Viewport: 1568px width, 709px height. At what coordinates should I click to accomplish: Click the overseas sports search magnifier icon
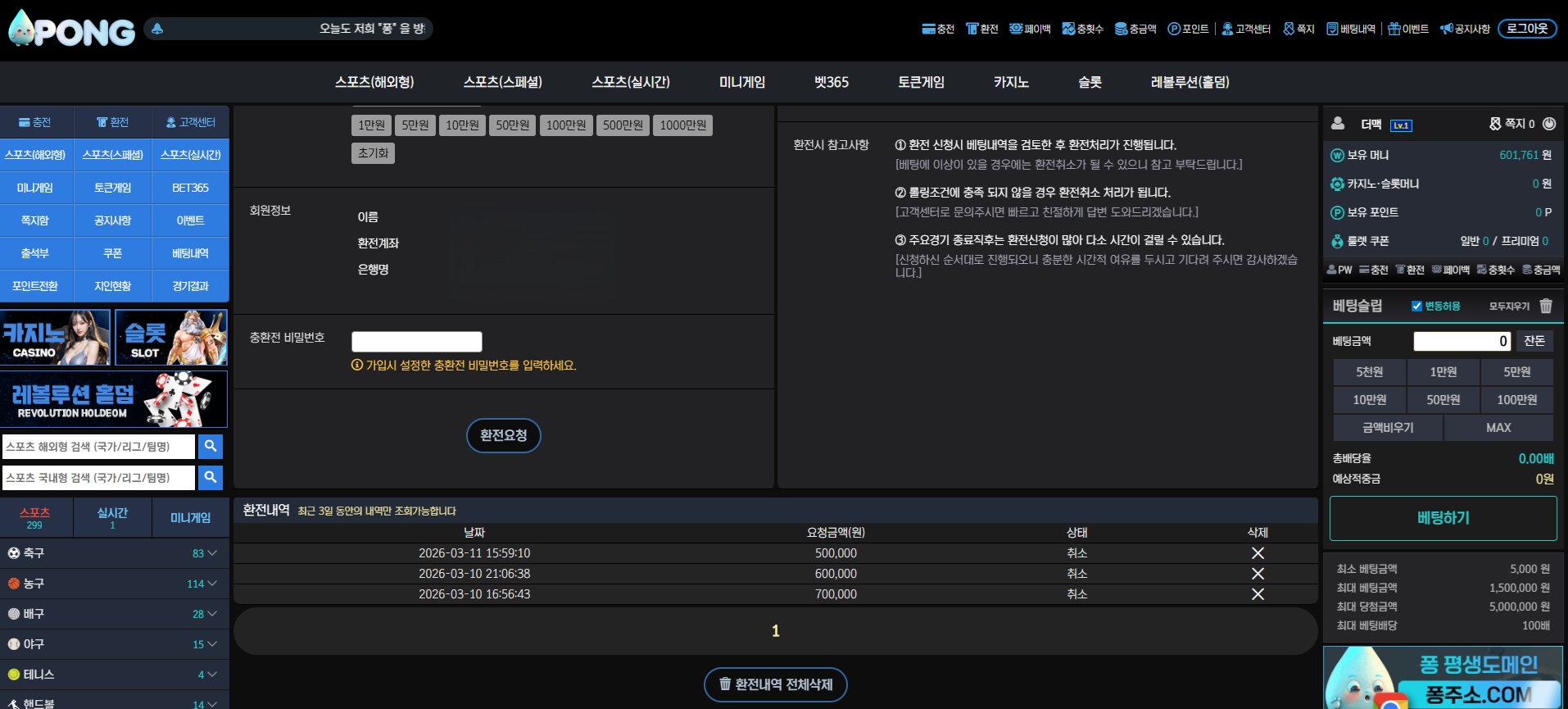click(211, 446)
